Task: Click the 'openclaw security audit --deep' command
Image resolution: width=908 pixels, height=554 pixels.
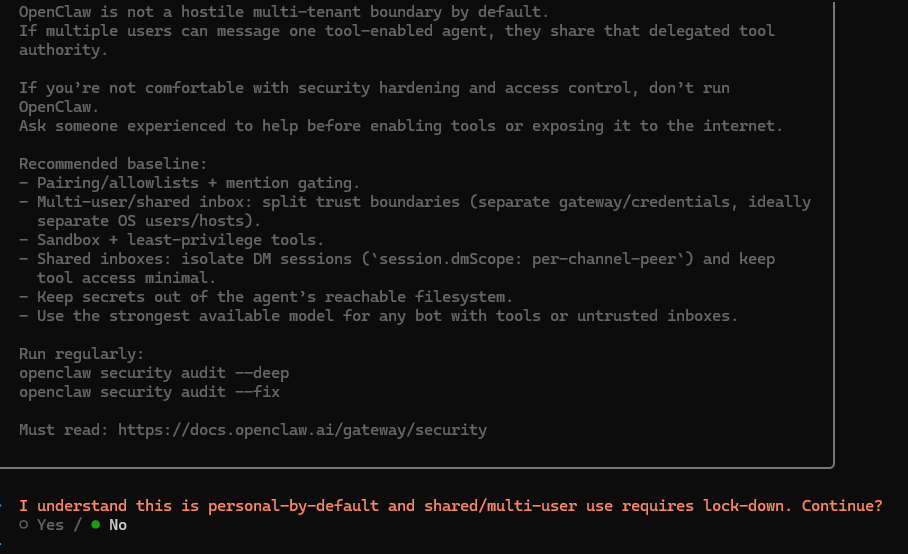Action: (154, 373)
